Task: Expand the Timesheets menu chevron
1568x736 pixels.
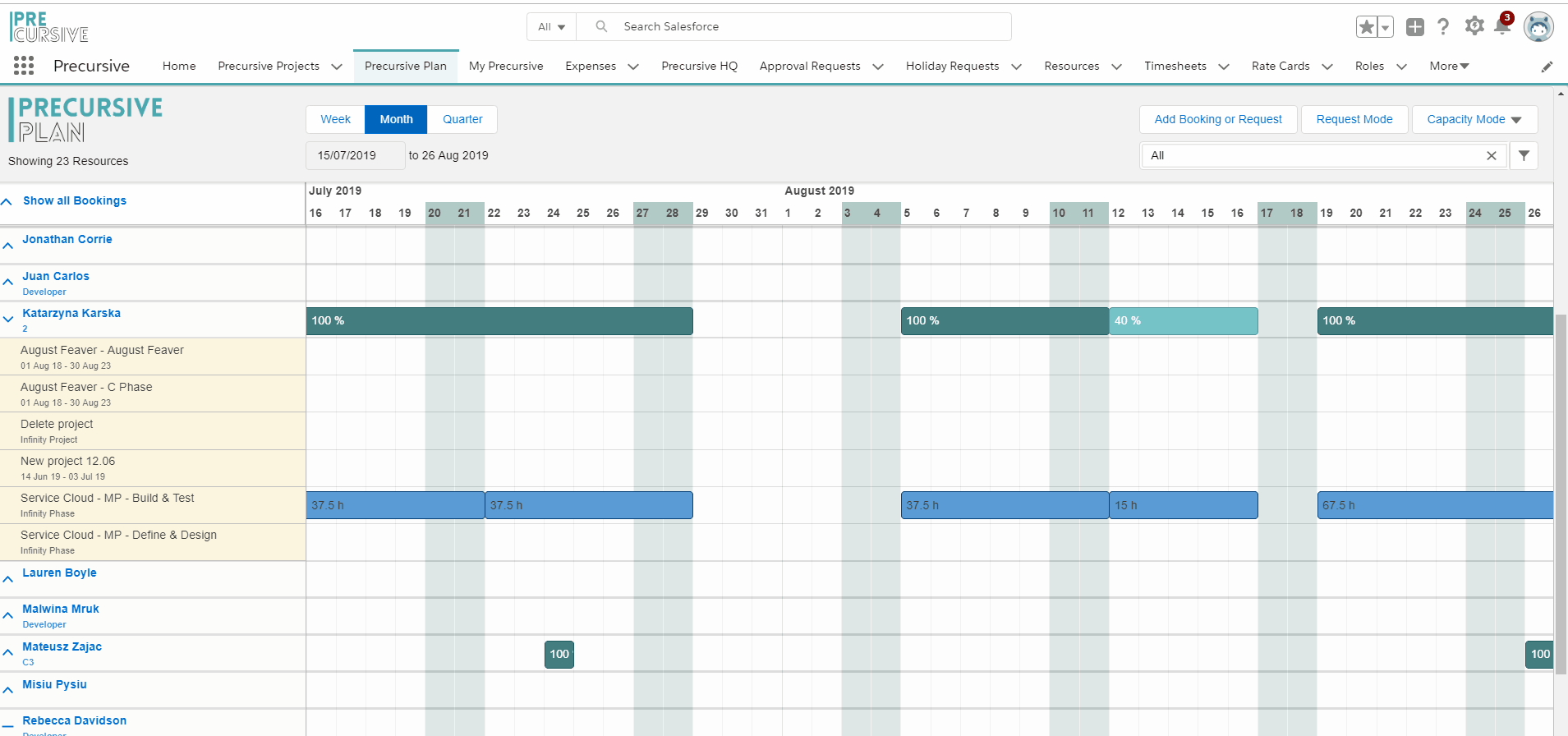Action: point(1224,67)
